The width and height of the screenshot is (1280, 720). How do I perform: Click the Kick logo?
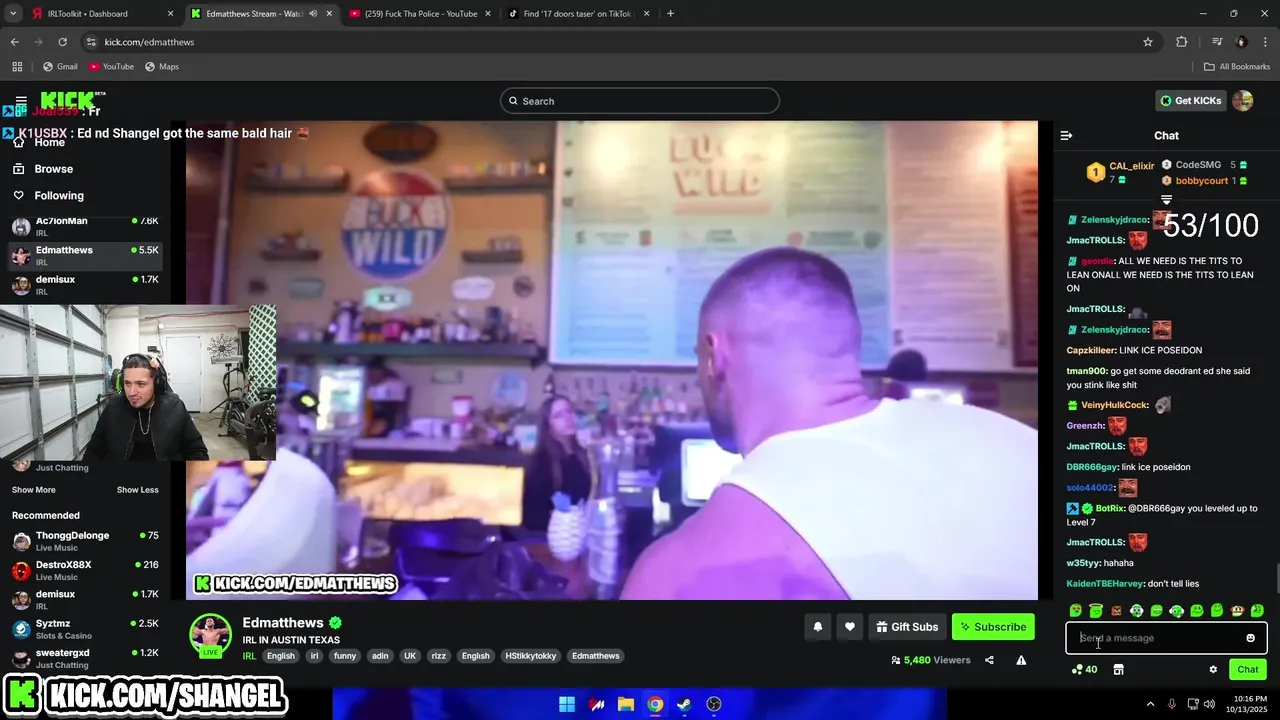tap(68, 99)
